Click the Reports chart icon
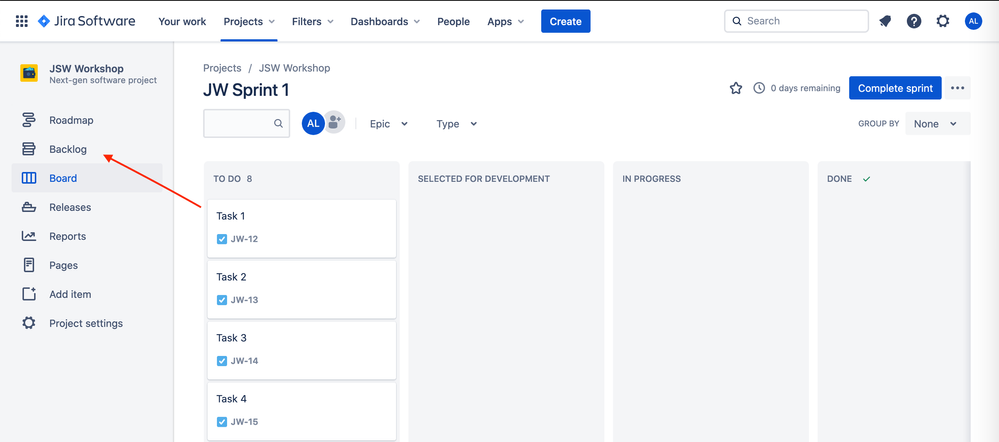This screenshot has height=442, width=999. 29,236
